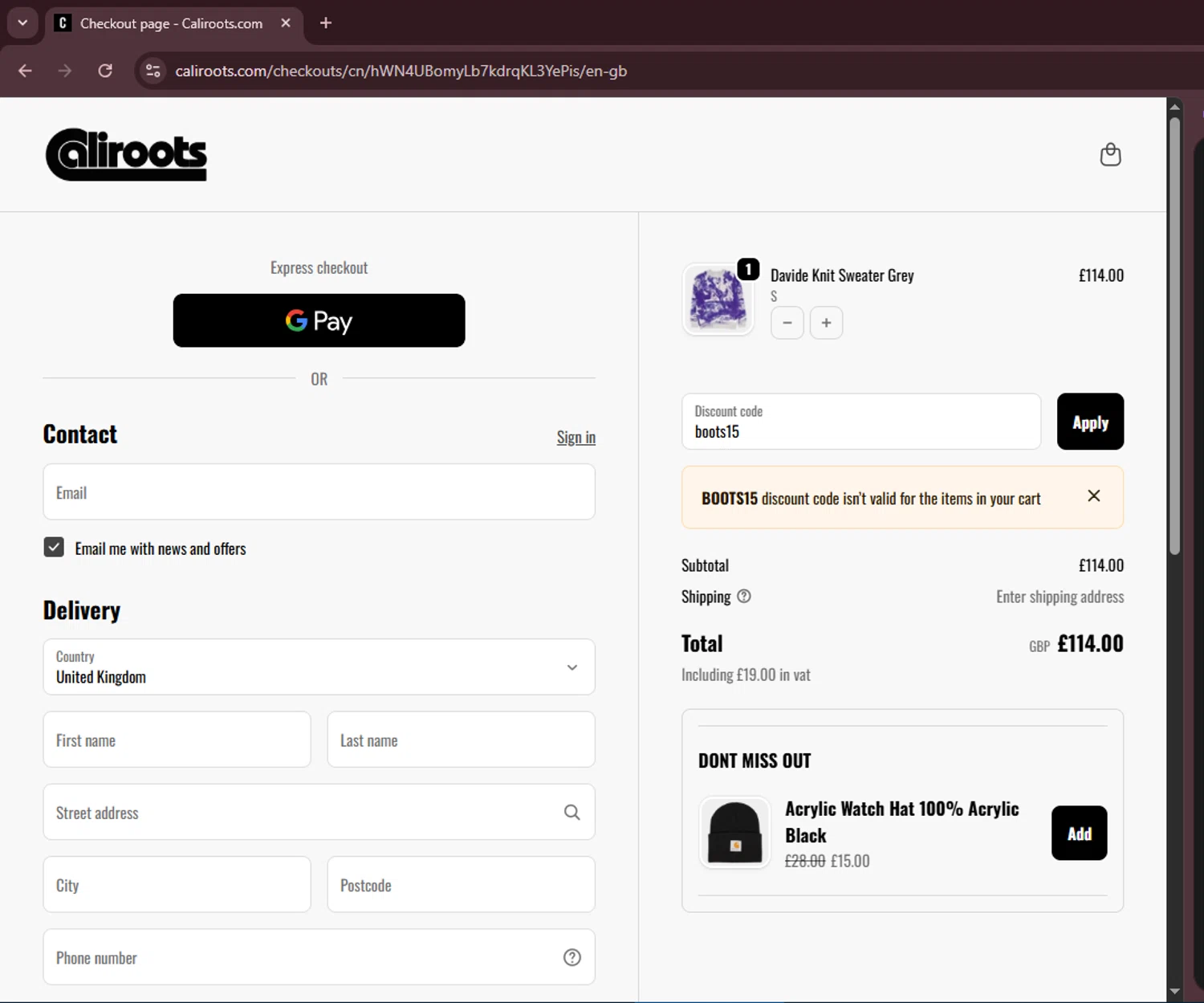The image size is (1204, 1003).
Task: Add the Acrylic Watch Hat to cart
Action: [x=1079, y=833]
